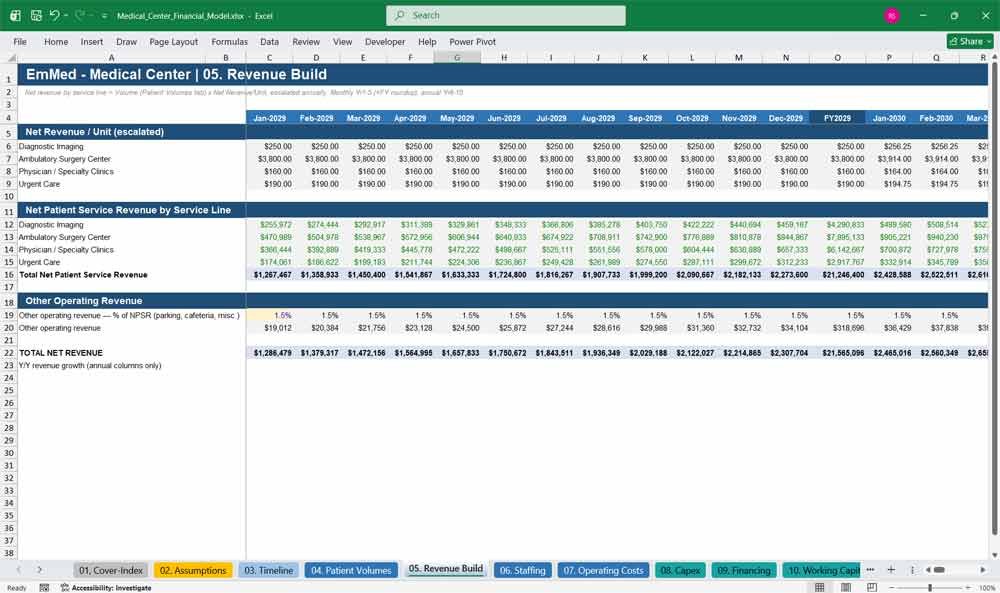The image size is (1000, 593).
Task: Open the Page Layout ribbon tab
Action: point(173,41)
